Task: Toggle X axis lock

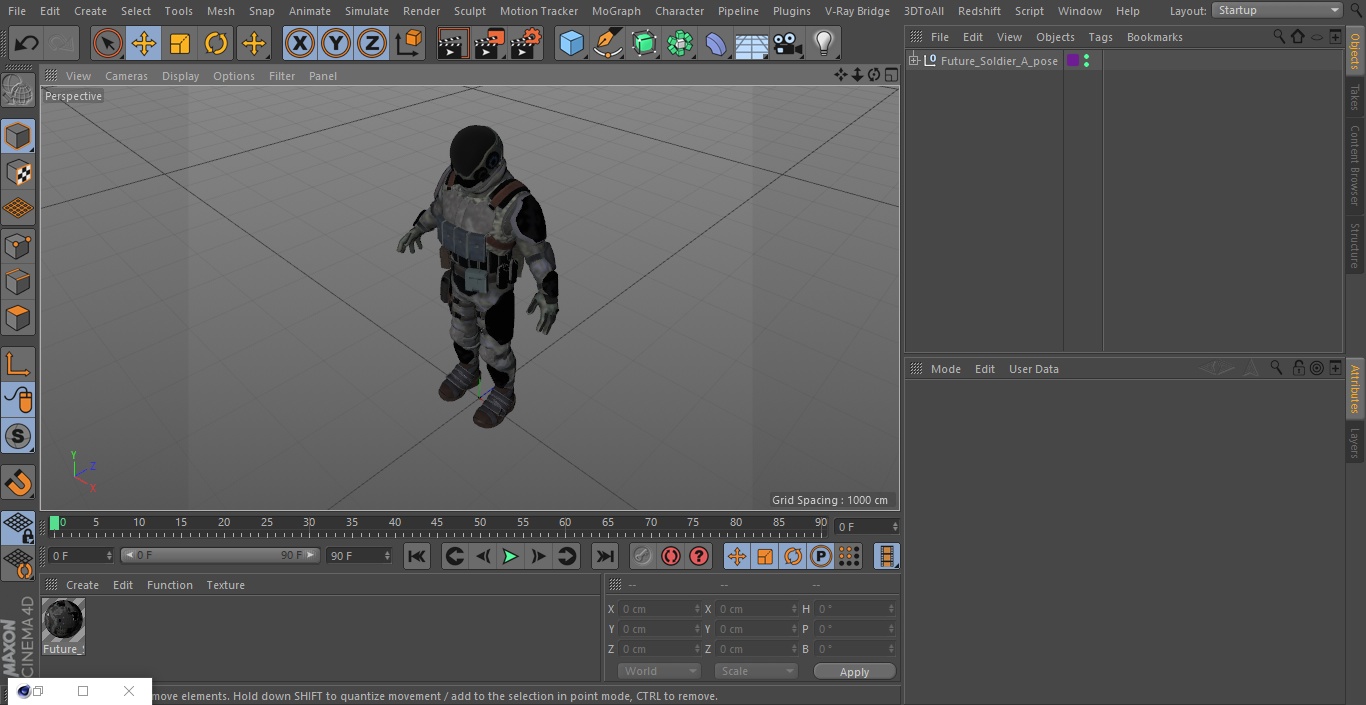Action: pos(300,43)
